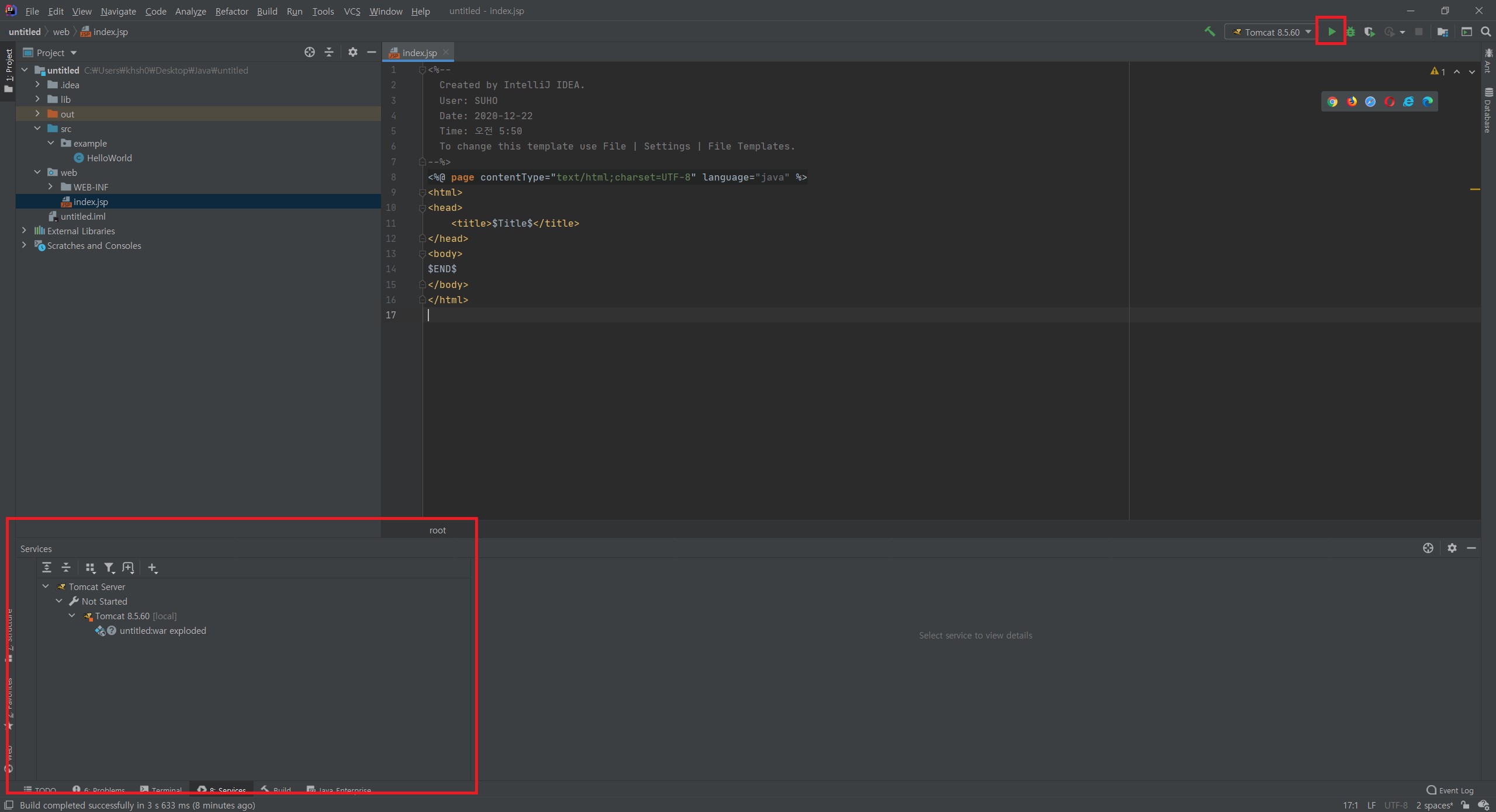Collapse the Tomcat Server services node
Viewport: 1496px width, 812px height.
pyautogui.click(x=46, y=587)
